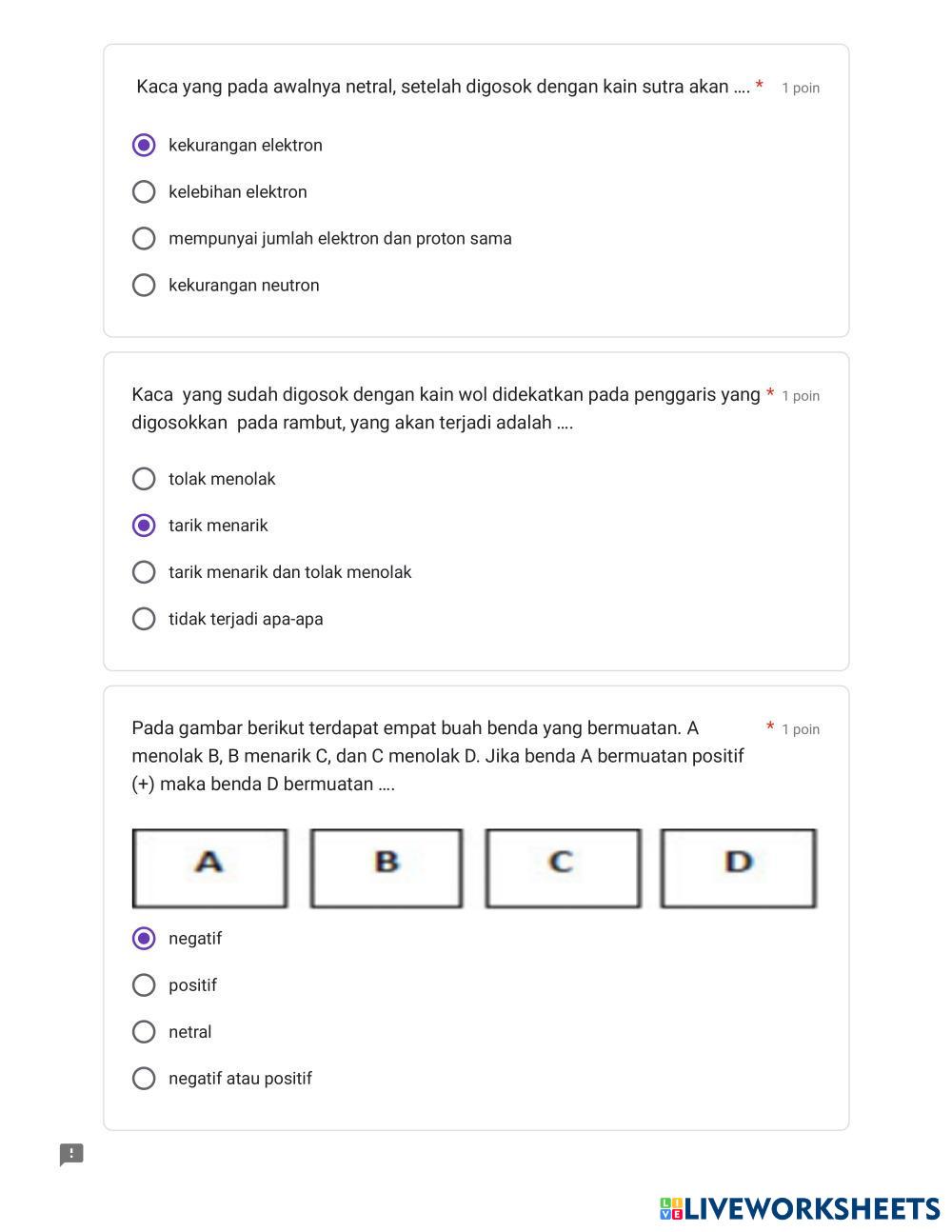The height and width of the screenshot is (1232, 952).
Task: Click the report problem flag icon
Action: pyautogui.click(x=71, y=1154)
